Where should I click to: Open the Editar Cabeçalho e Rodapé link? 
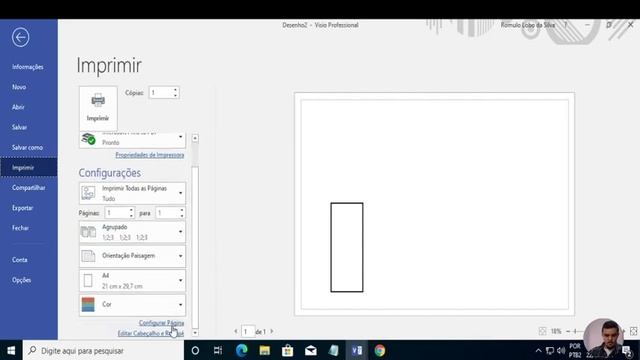click(151, 333)
